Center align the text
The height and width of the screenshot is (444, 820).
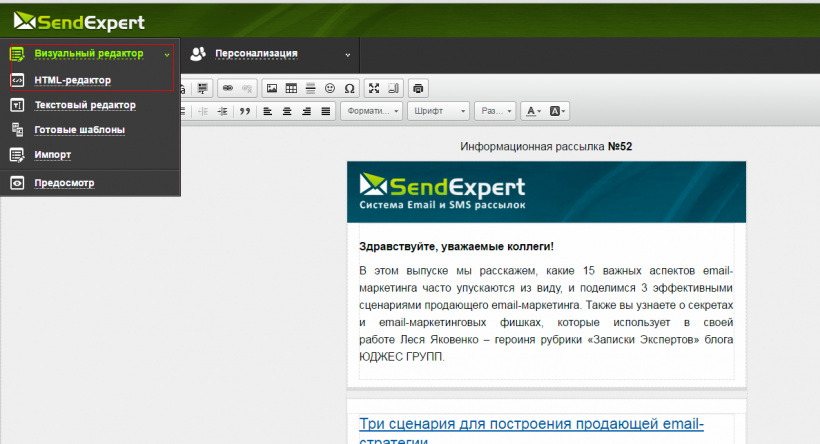287,111
